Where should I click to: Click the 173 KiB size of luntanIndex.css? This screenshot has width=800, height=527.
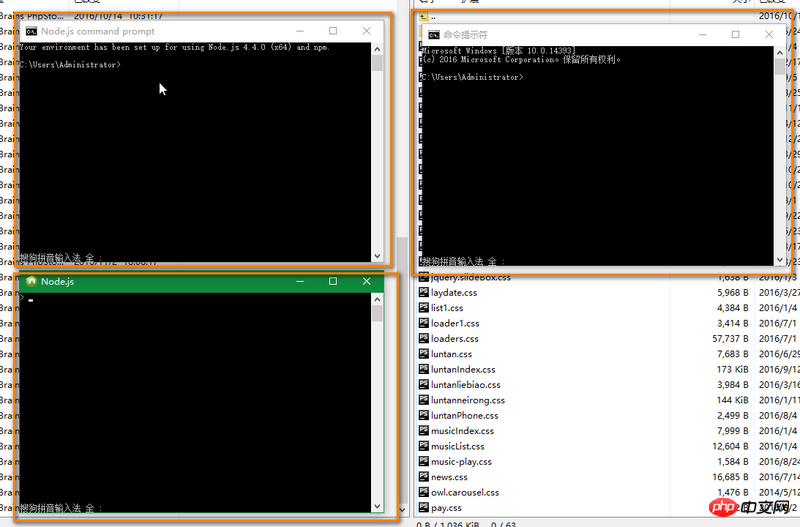click(x=733, y=369)
